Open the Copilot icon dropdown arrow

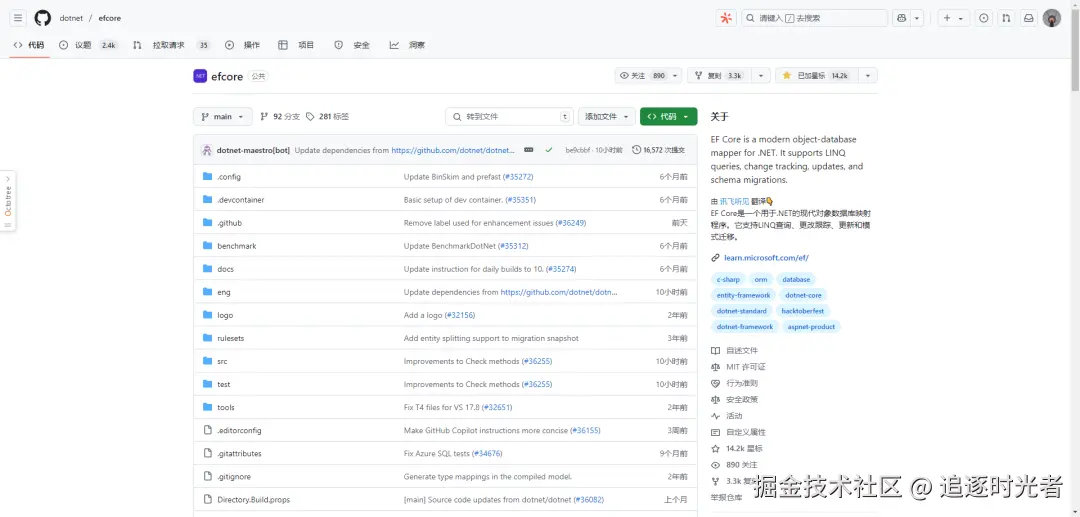tap(917, 18)
